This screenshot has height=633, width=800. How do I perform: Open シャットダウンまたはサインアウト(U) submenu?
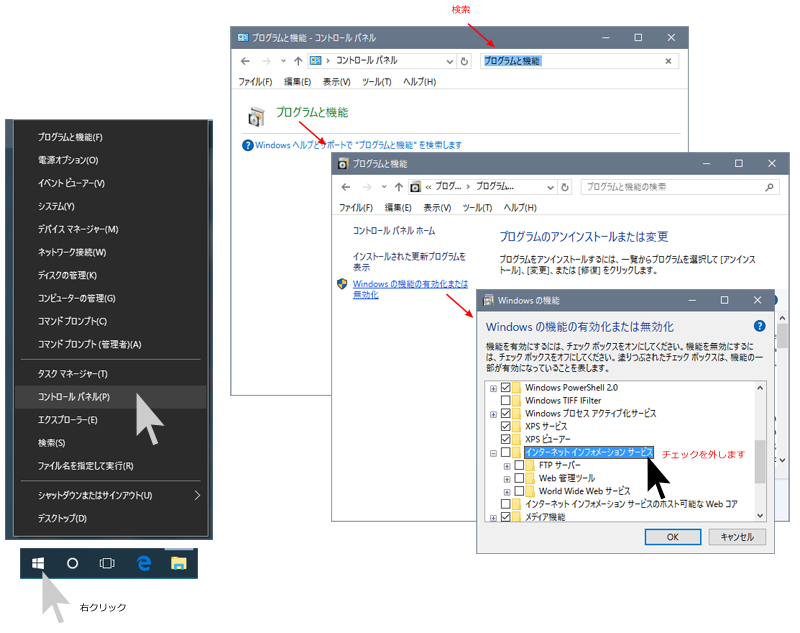(110, 495)
